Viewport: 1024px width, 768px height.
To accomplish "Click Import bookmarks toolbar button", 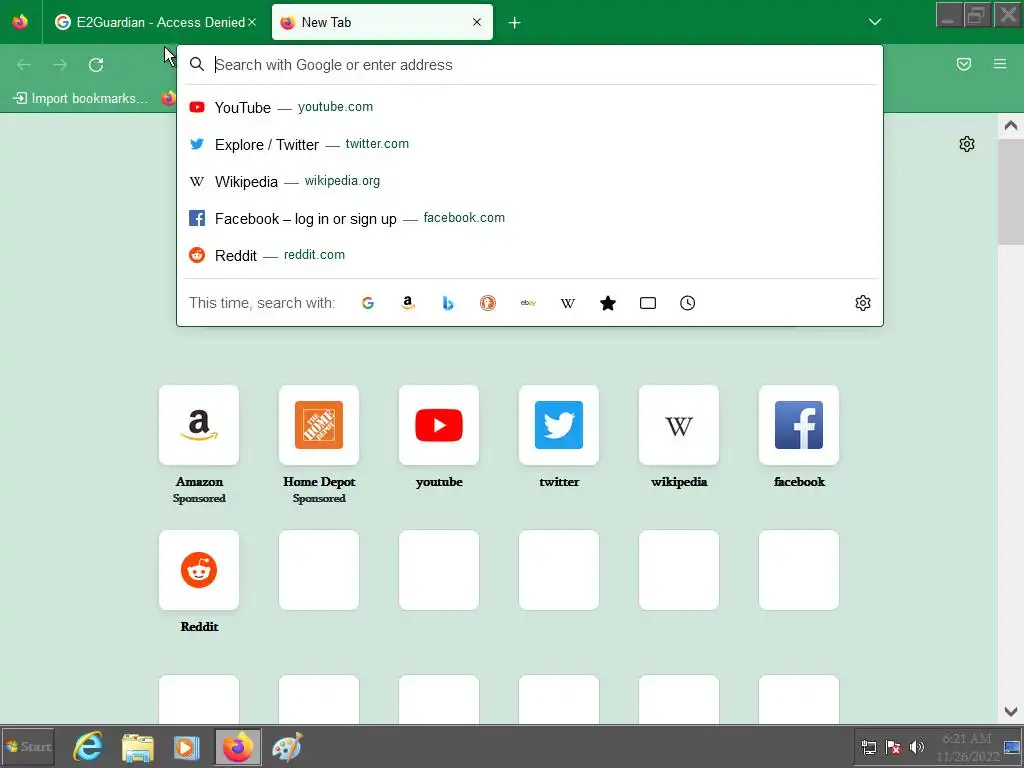I will click(x=81, y=99).
